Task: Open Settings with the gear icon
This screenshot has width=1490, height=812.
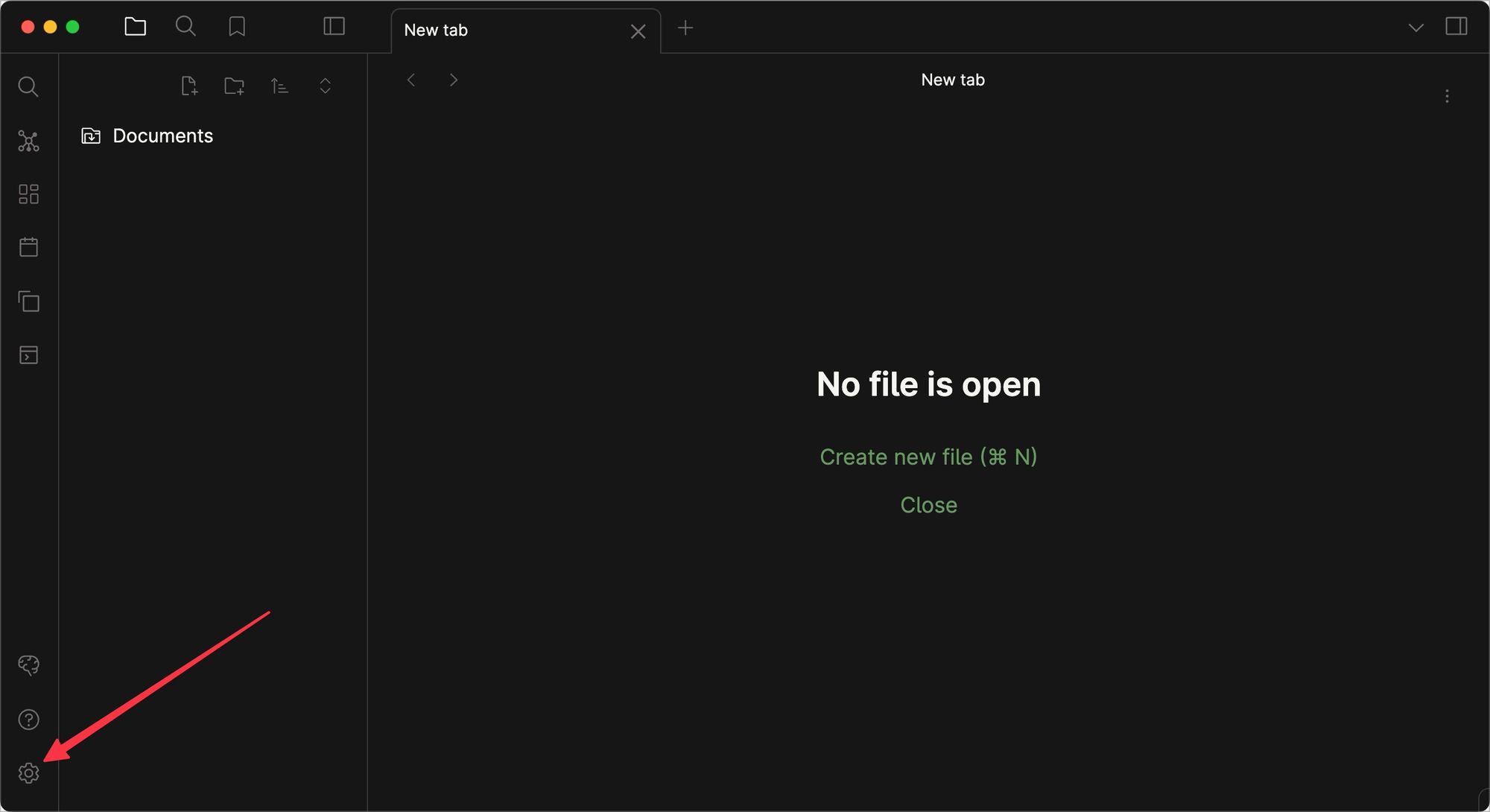Action: (x=28, y=773)
